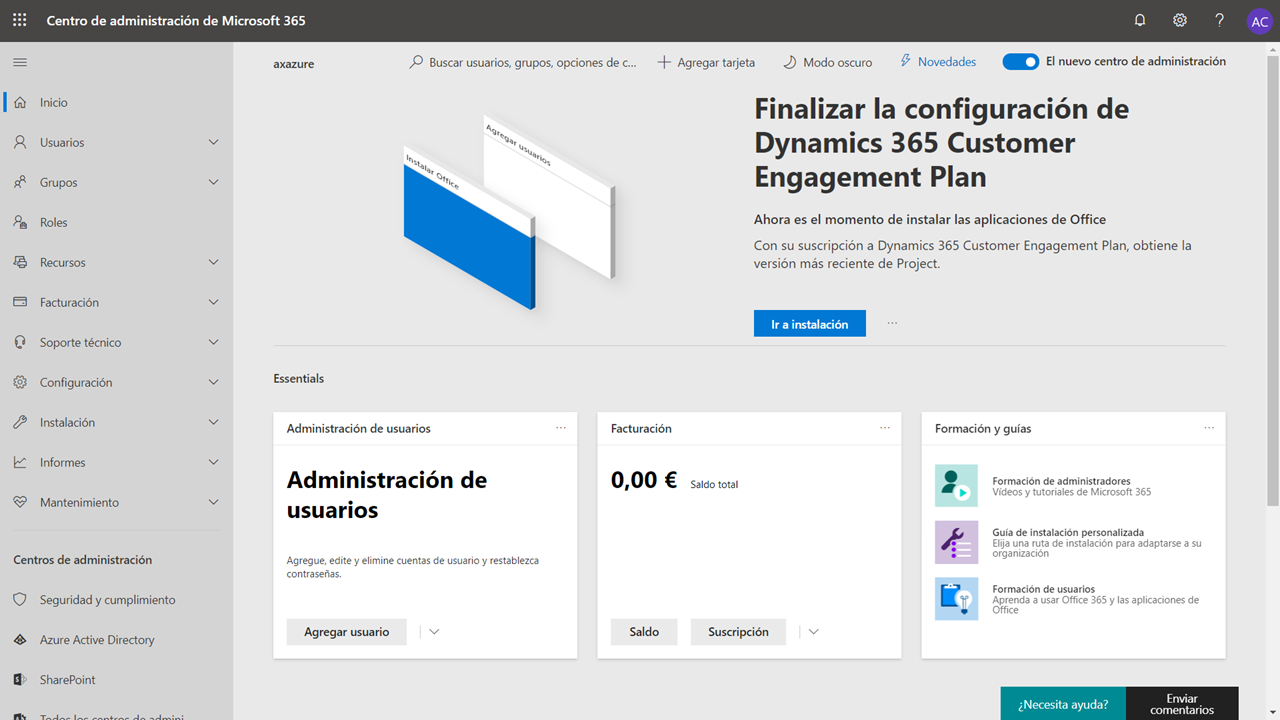Toggle El nuevo centro de administración switch
The height and width of the screenshot is (720, 1280).
[x=1021, y=62]
